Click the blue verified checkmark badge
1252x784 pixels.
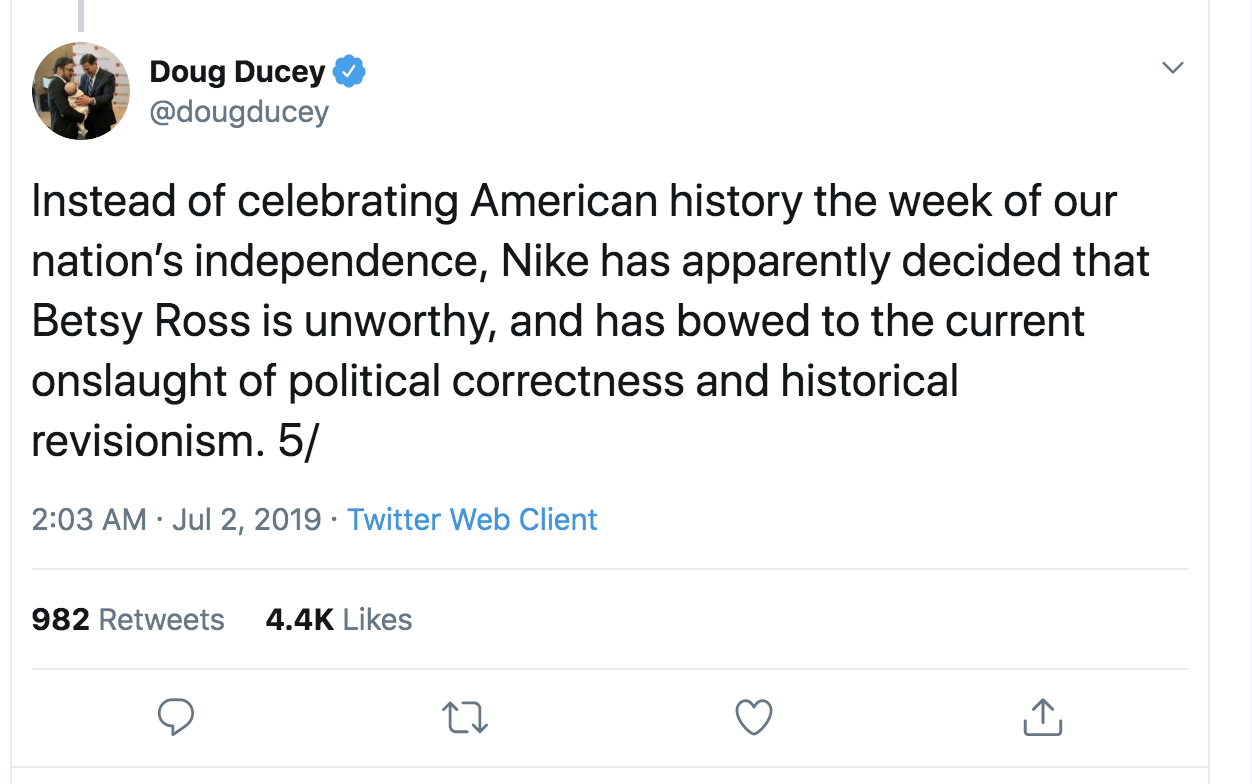pyautogui.click(x=349, y=72)
